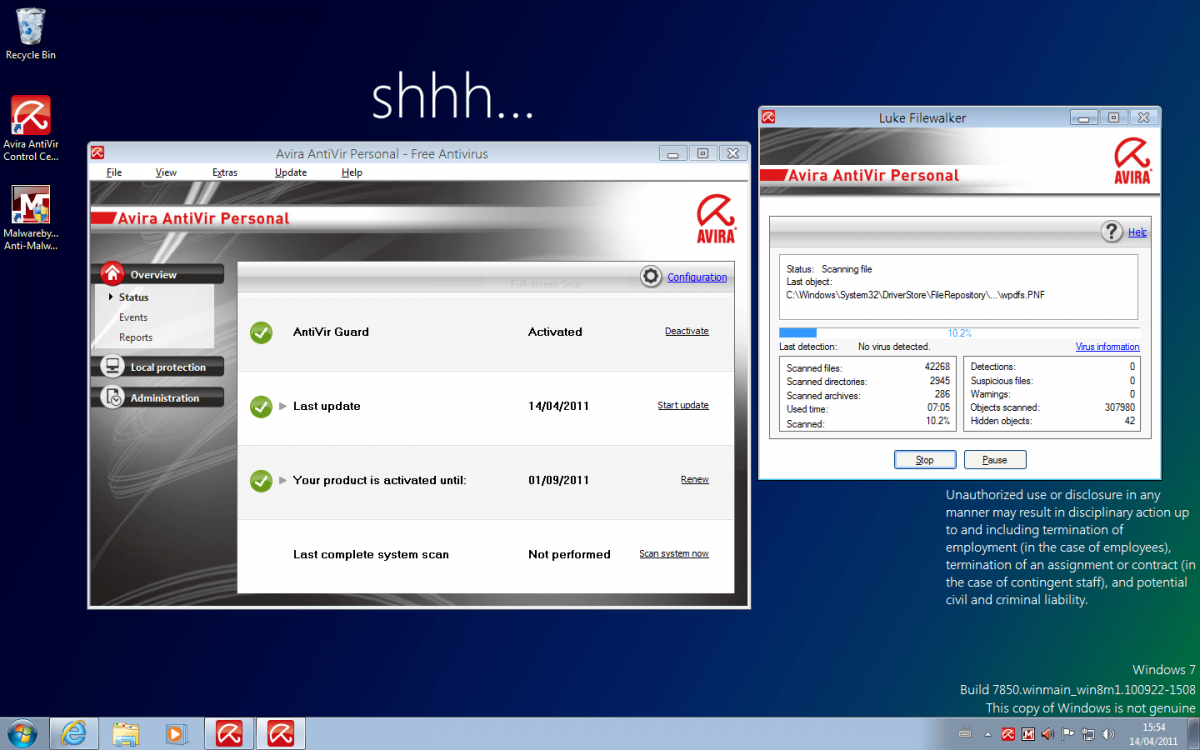
Task: Click the green check beside AntiVir Guard
Action: pos(261,332)
